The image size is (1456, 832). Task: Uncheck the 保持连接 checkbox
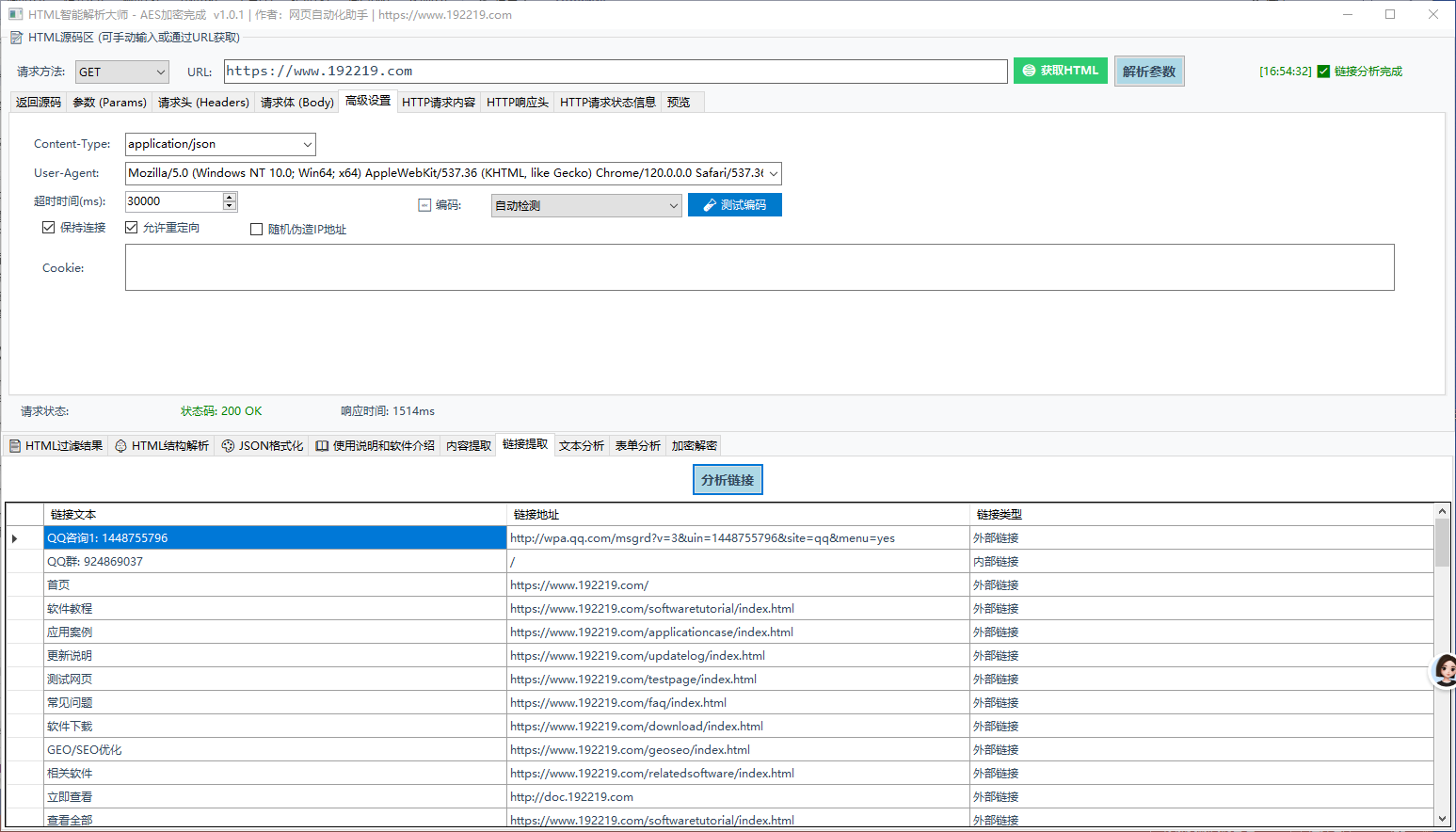[49, 228]
